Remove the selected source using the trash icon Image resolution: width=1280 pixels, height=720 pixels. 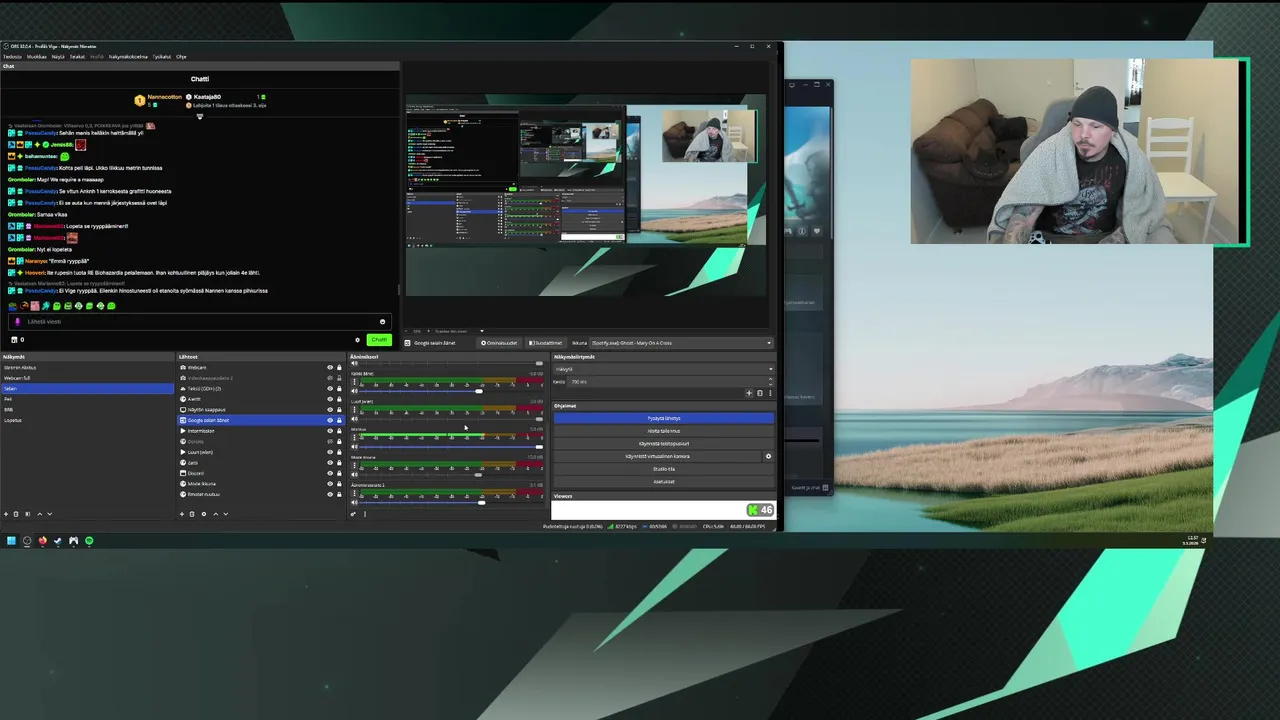coord(192,514)
